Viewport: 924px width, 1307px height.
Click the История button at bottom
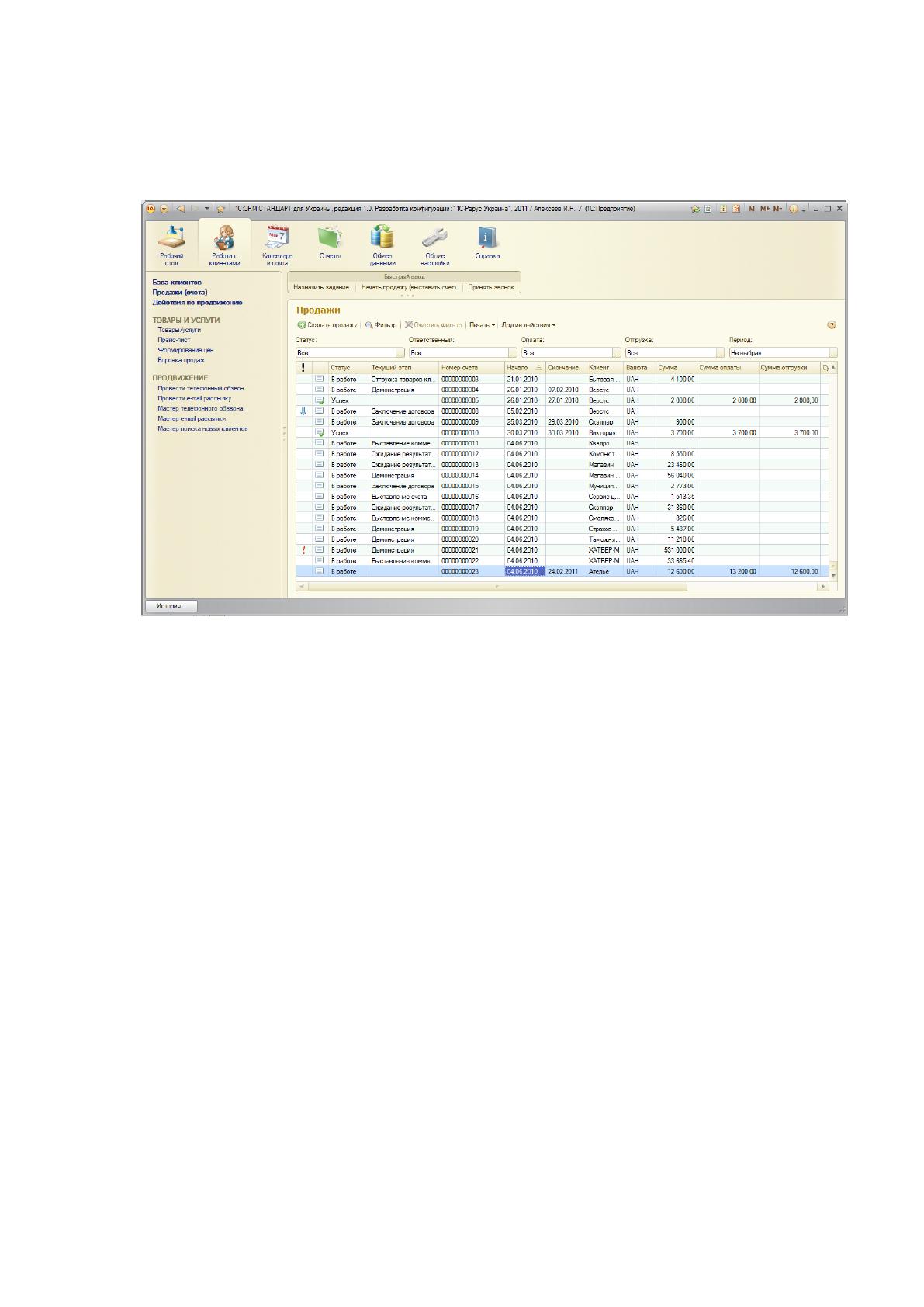point(171,606)
